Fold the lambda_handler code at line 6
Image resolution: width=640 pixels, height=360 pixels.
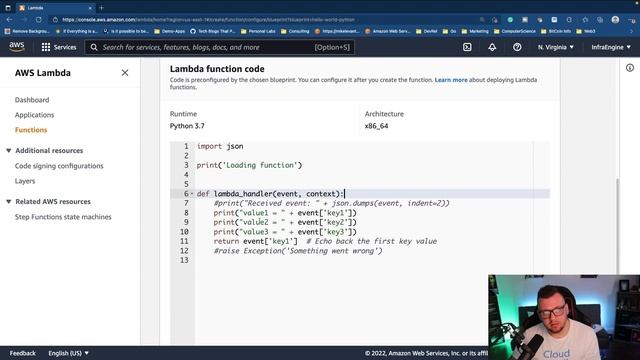point(192,193)
